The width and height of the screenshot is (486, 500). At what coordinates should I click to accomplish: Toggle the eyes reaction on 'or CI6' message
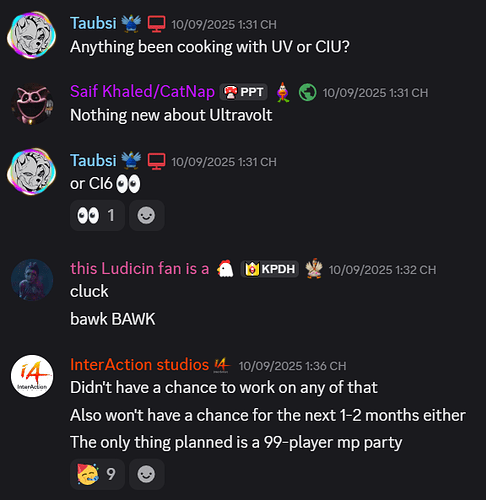coord(97,215)
